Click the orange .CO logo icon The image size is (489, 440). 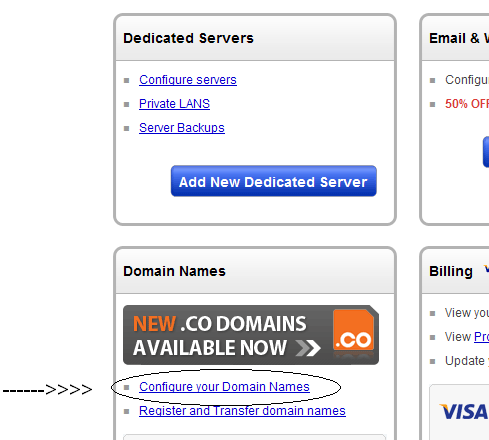click(x=353, y=330)
